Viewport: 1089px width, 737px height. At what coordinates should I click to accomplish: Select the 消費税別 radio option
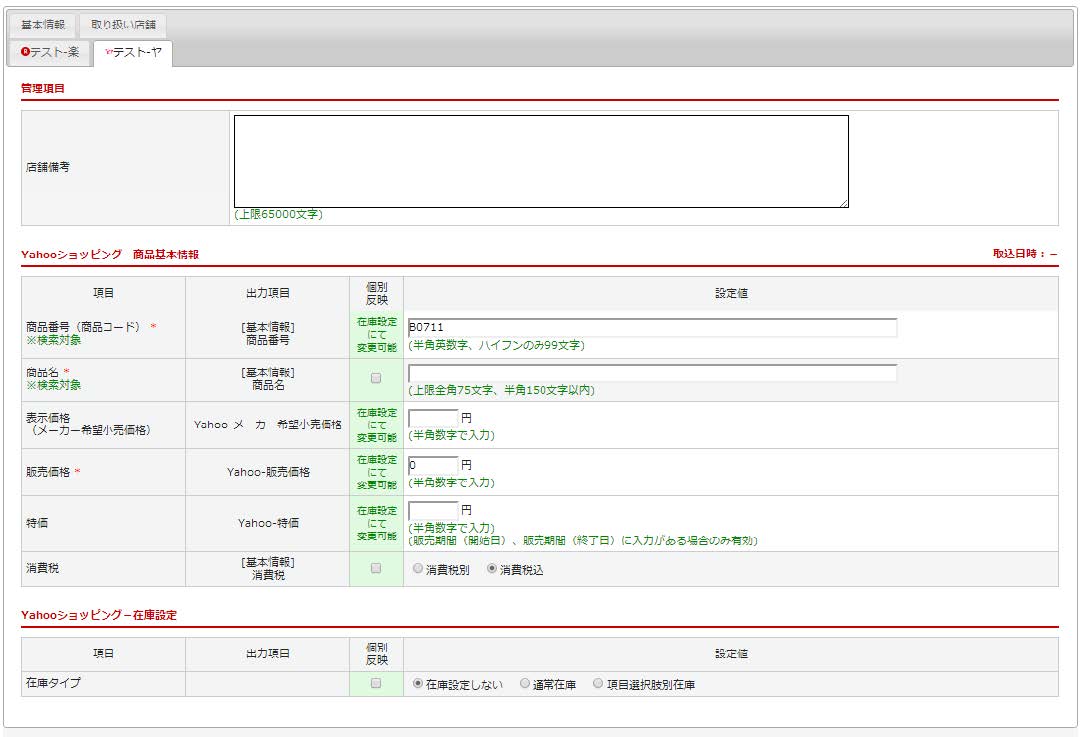[418, 569]
